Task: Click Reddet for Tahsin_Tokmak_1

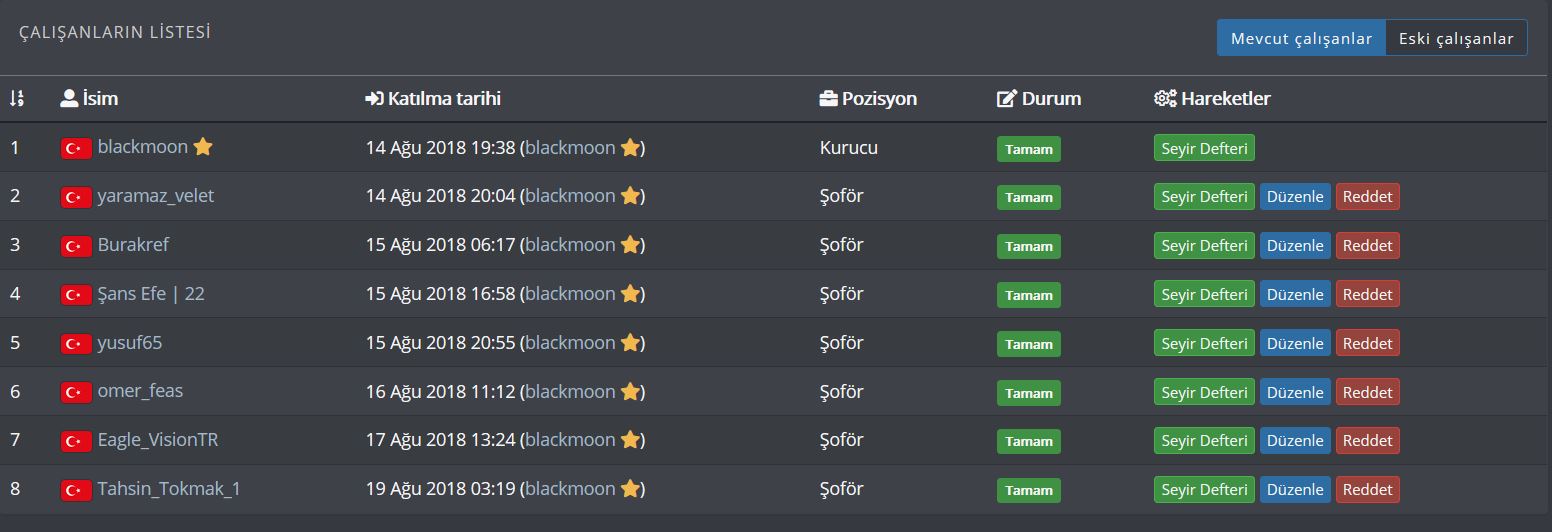Action: click(x=1367, y=490)
